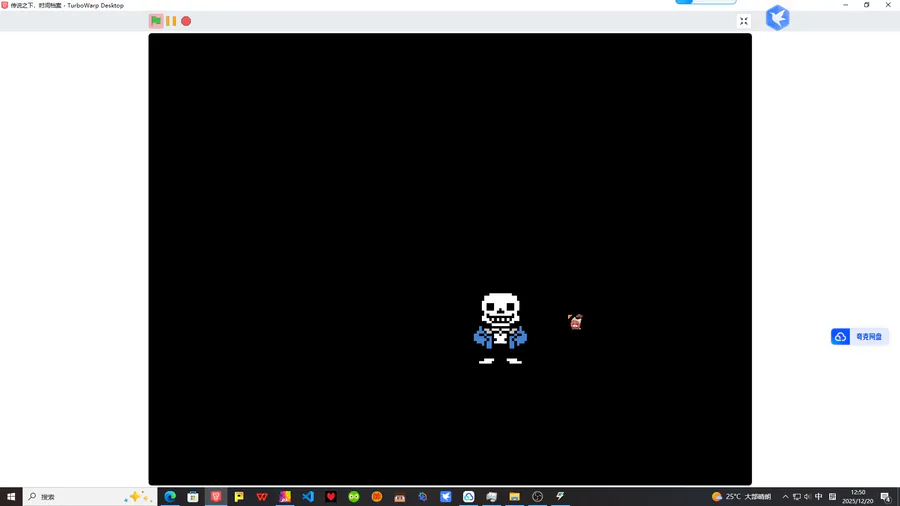Open the blue gear app in taskbar
The width and height of the screenshot is (900, 506).
point(422,496)
